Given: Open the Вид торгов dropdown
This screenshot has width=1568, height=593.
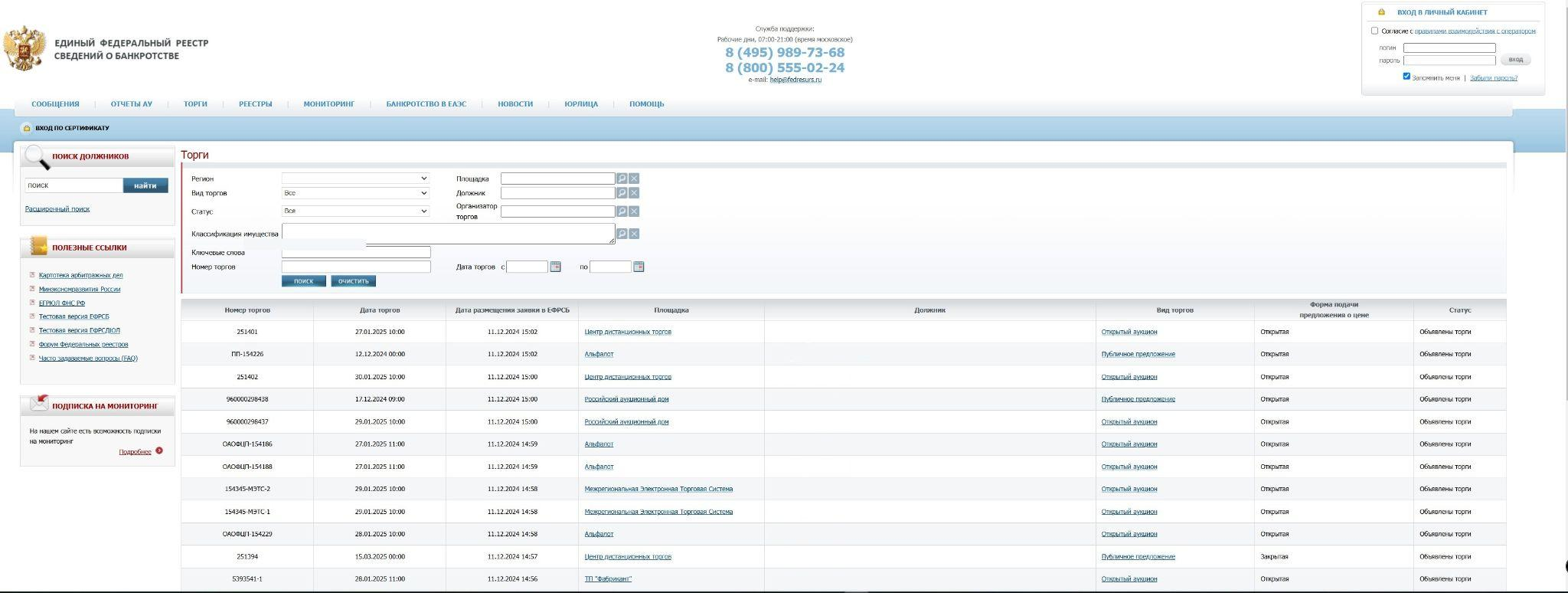Looking at the screenshot, I should point(355,193).
